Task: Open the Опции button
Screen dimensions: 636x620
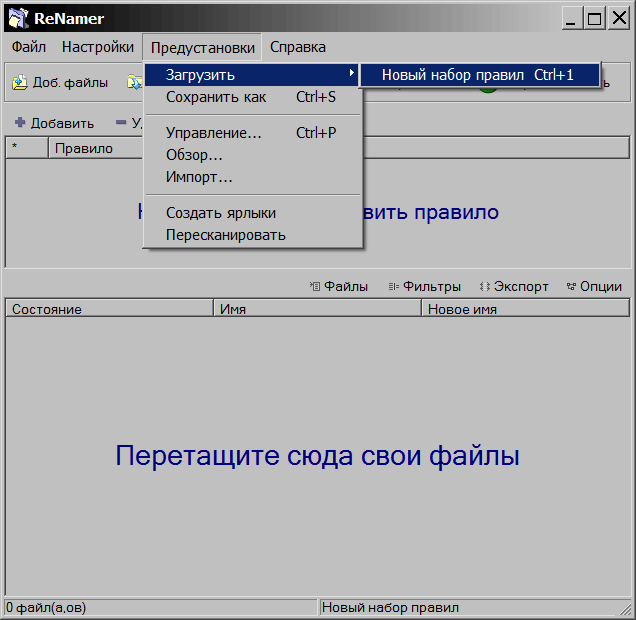Action: click(594, 286)
